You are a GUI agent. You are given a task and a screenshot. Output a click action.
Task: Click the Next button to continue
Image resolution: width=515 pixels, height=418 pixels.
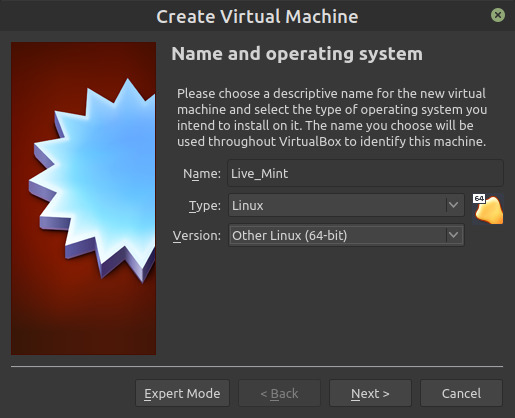click(370, 393)
